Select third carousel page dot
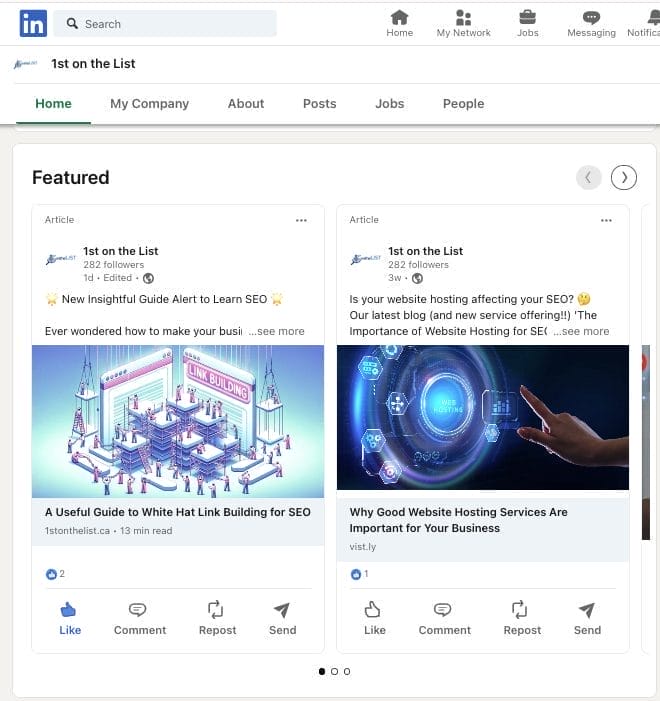This screenshot has width=660, height=701. click(x=347, y=671)
